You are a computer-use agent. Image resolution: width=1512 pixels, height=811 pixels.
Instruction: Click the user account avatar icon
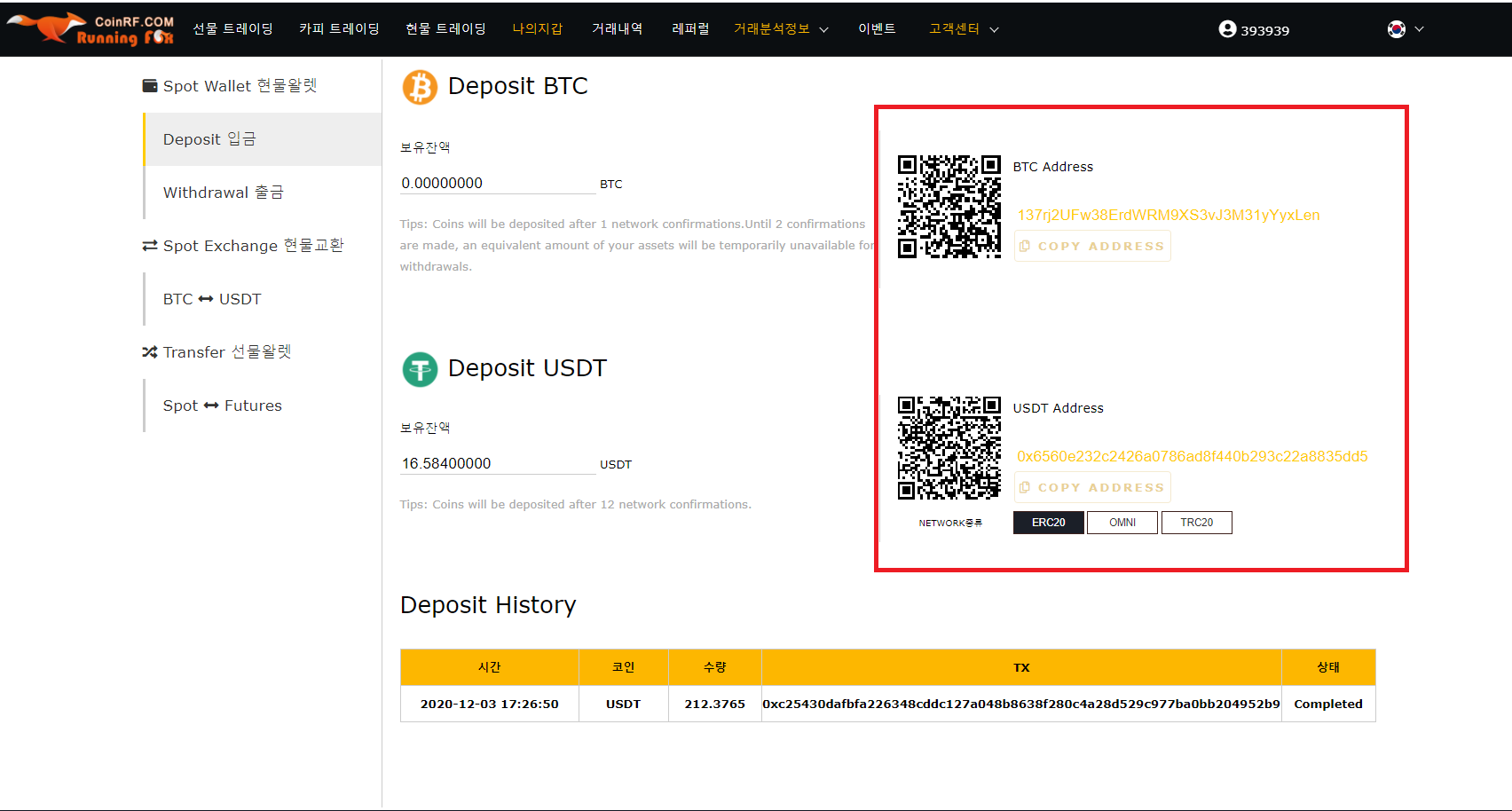click(x=1227, y=29)
